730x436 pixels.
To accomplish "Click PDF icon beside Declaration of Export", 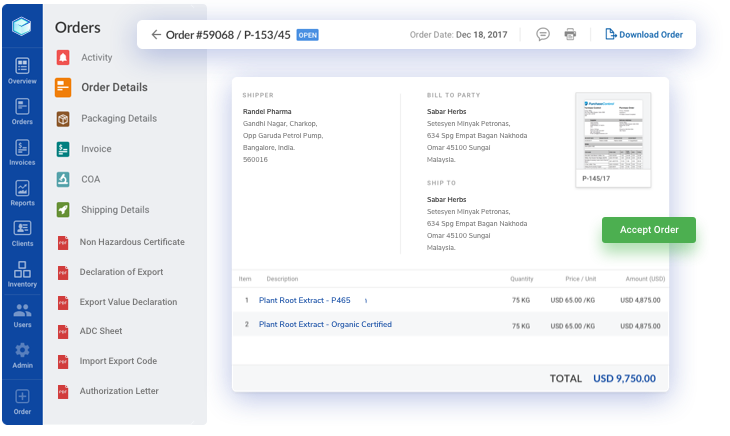I will [63, 272].
